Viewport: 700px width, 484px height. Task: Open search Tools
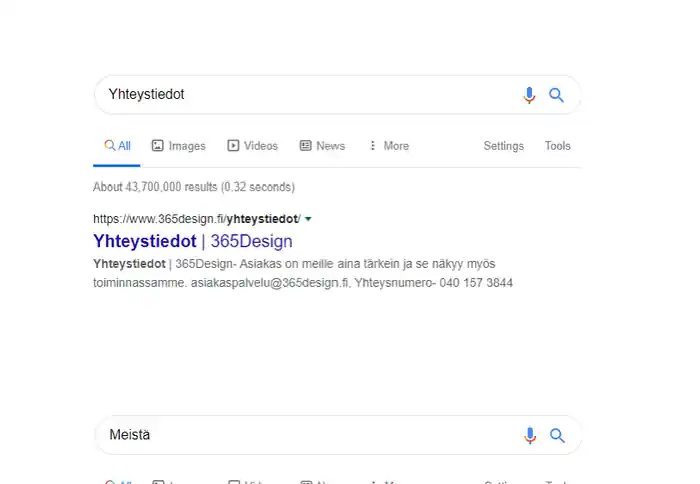point(558,146)
